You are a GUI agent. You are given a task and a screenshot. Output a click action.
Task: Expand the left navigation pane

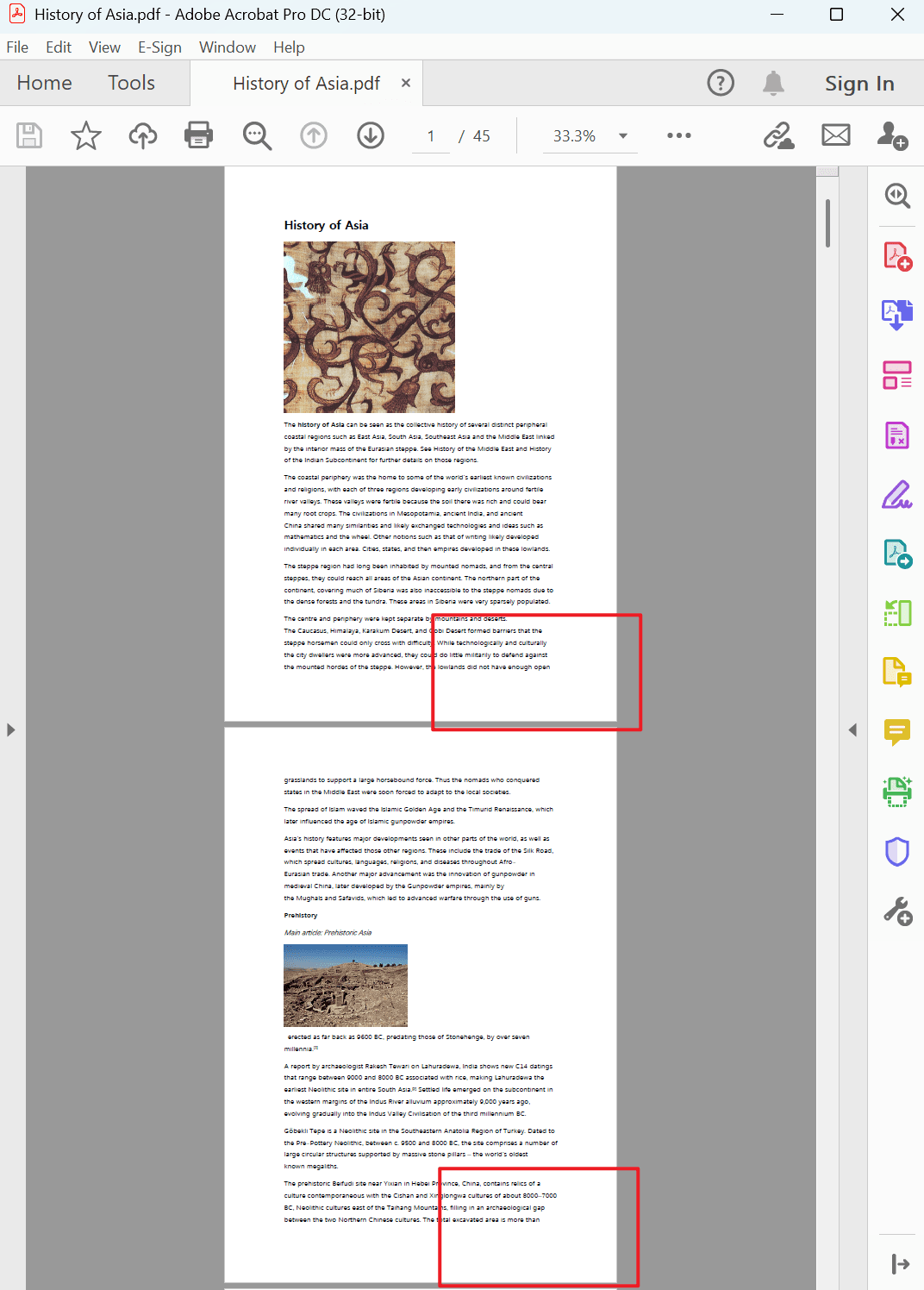[x=10, y=730]
